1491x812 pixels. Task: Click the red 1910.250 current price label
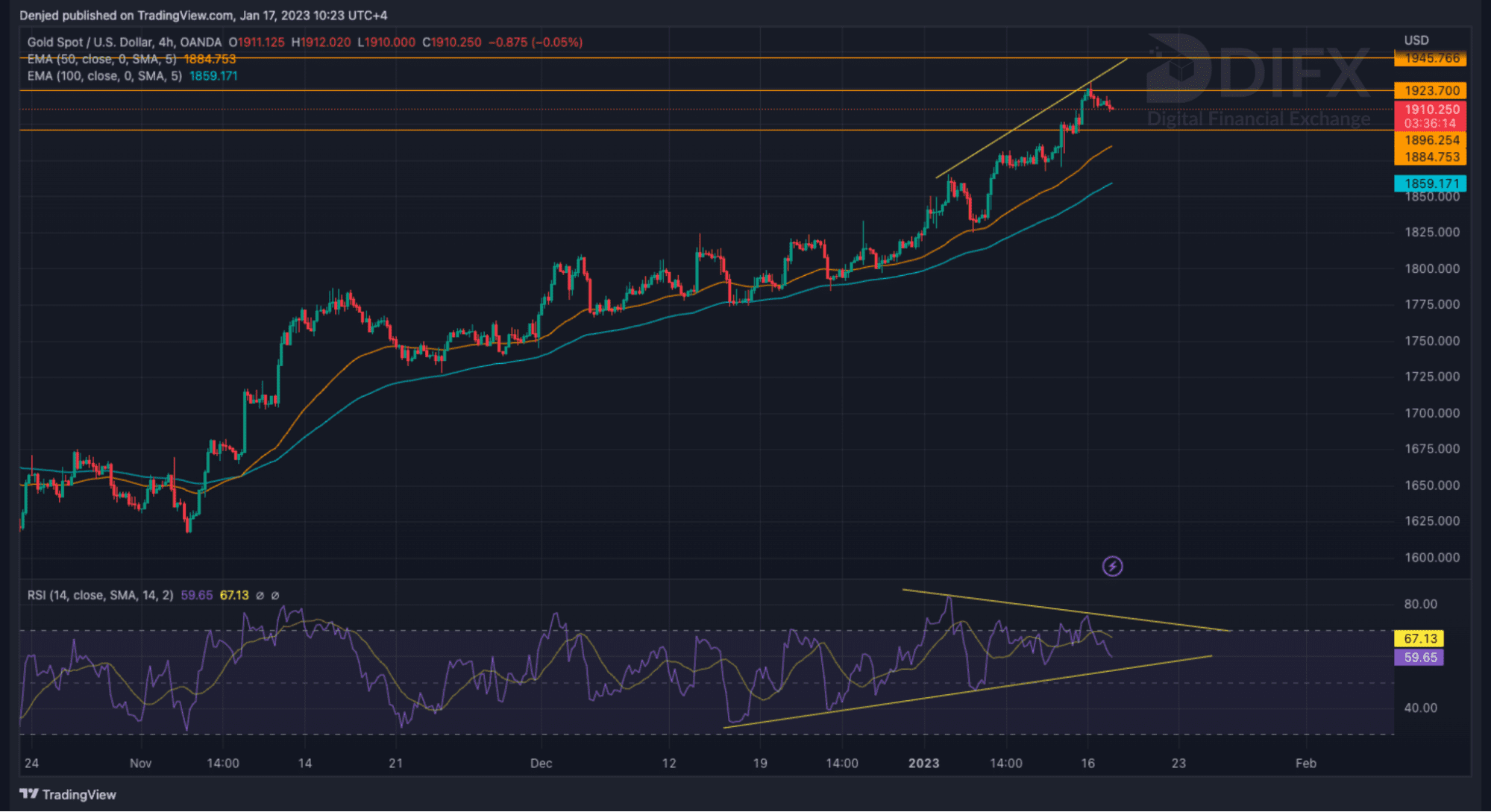pos(1430,110)
